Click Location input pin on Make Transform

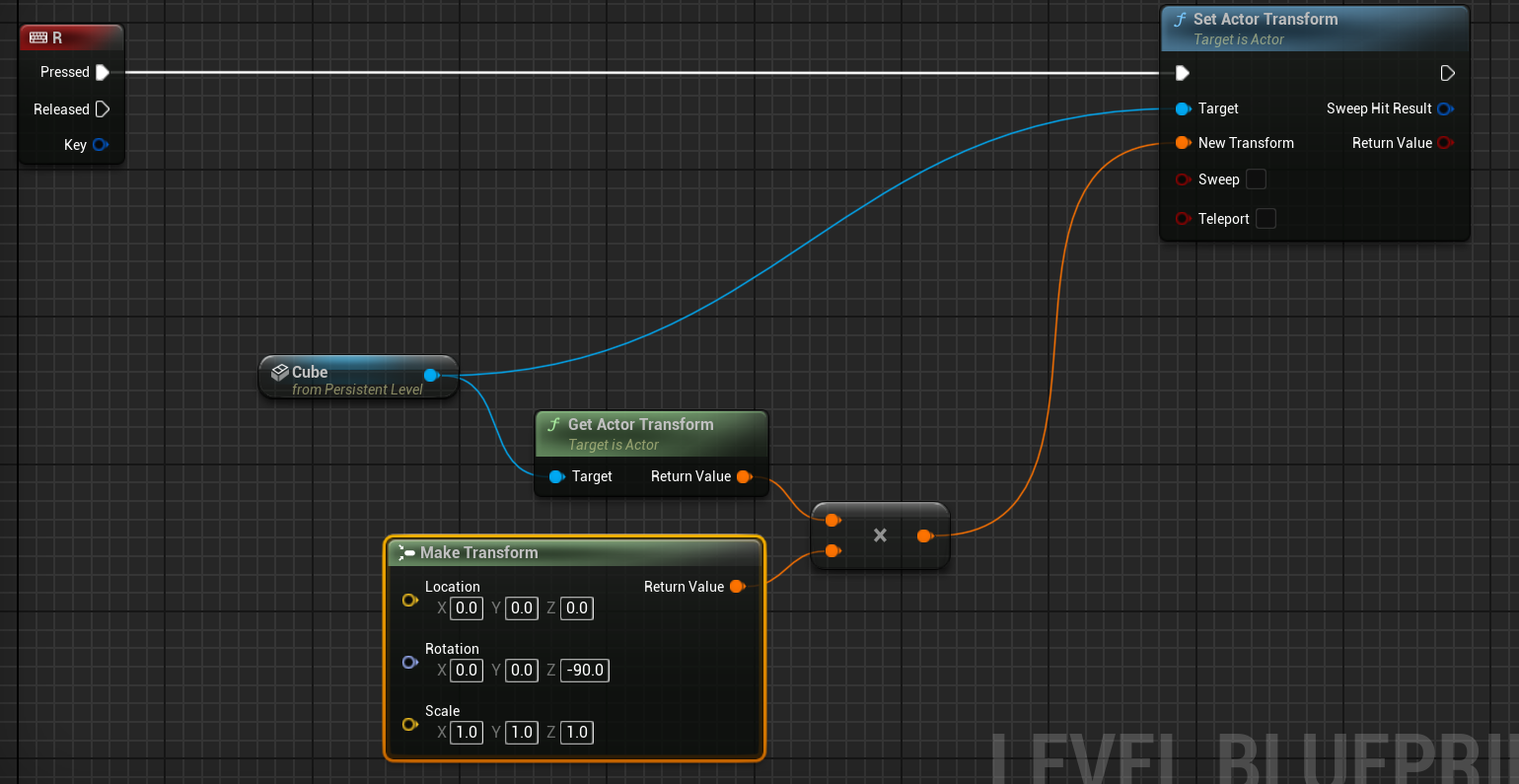410,600
